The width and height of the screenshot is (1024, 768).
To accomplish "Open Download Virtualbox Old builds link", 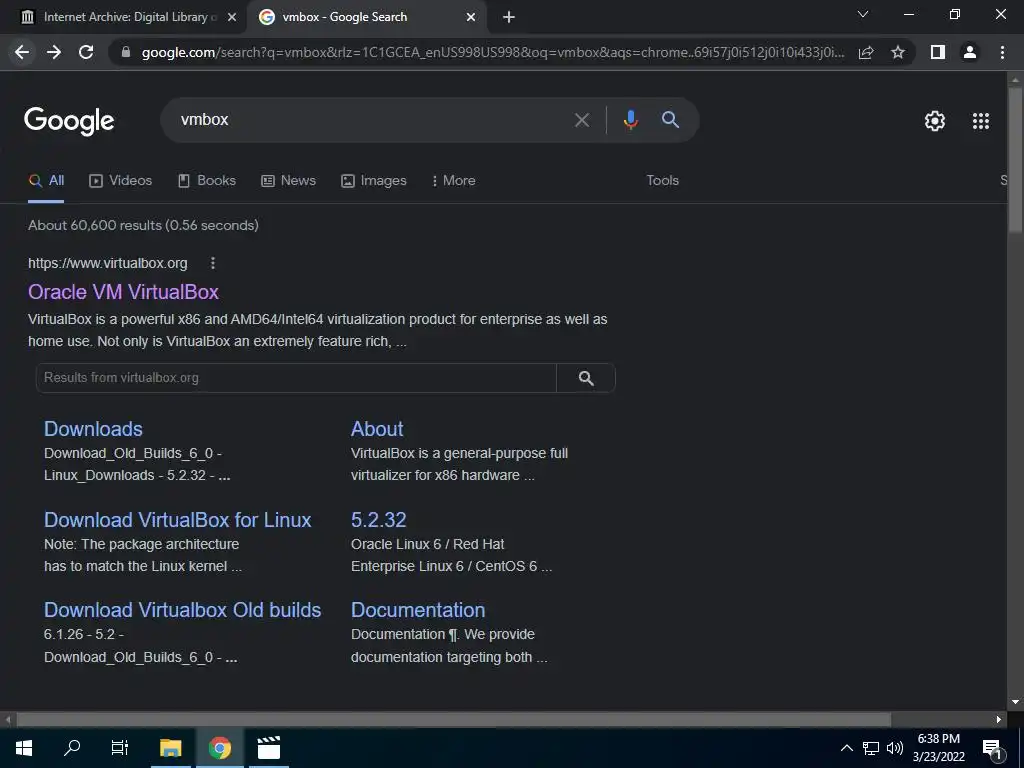I will [x=182, y=610].
